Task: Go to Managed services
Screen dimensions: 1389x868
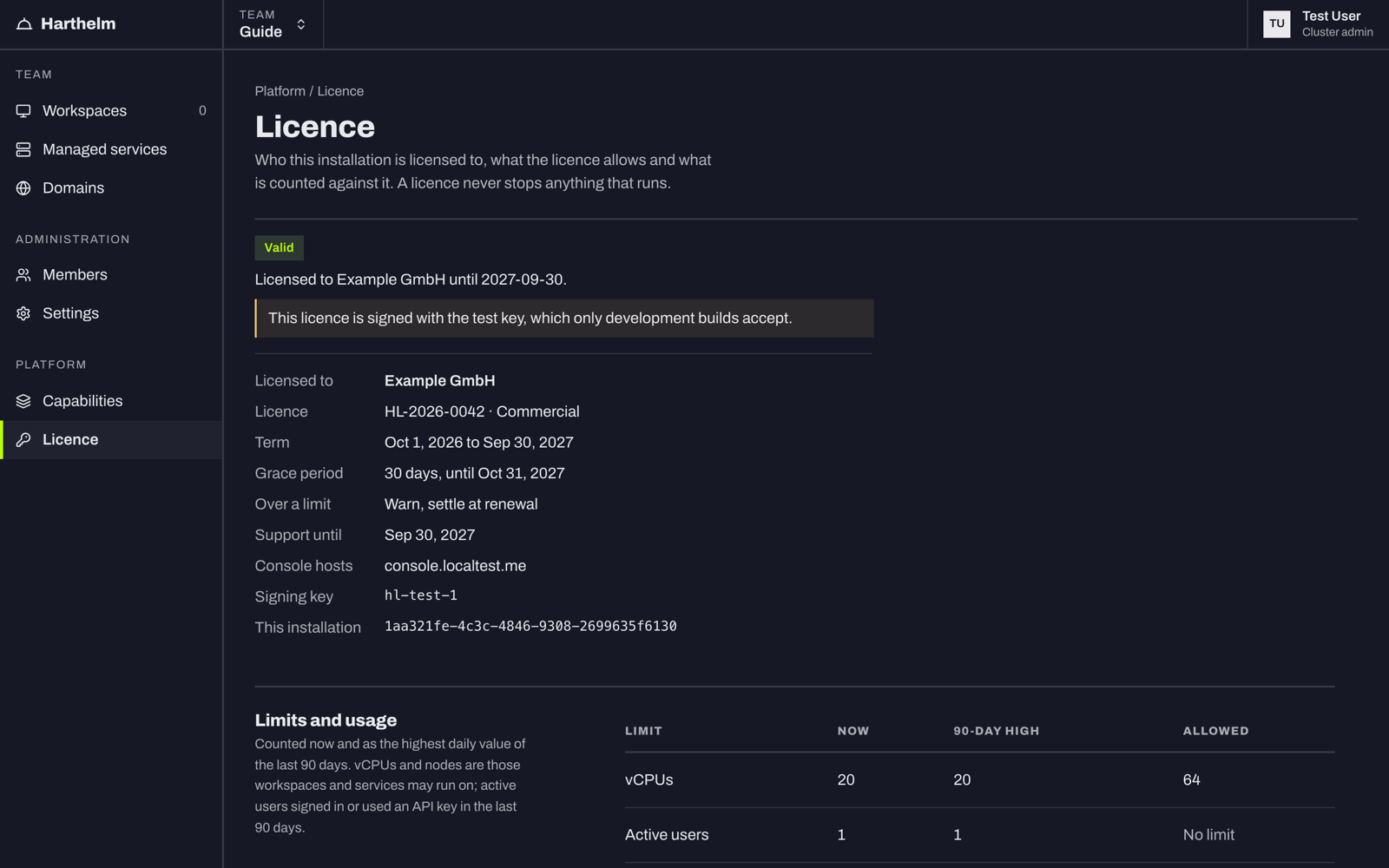Action: (111, 149)
